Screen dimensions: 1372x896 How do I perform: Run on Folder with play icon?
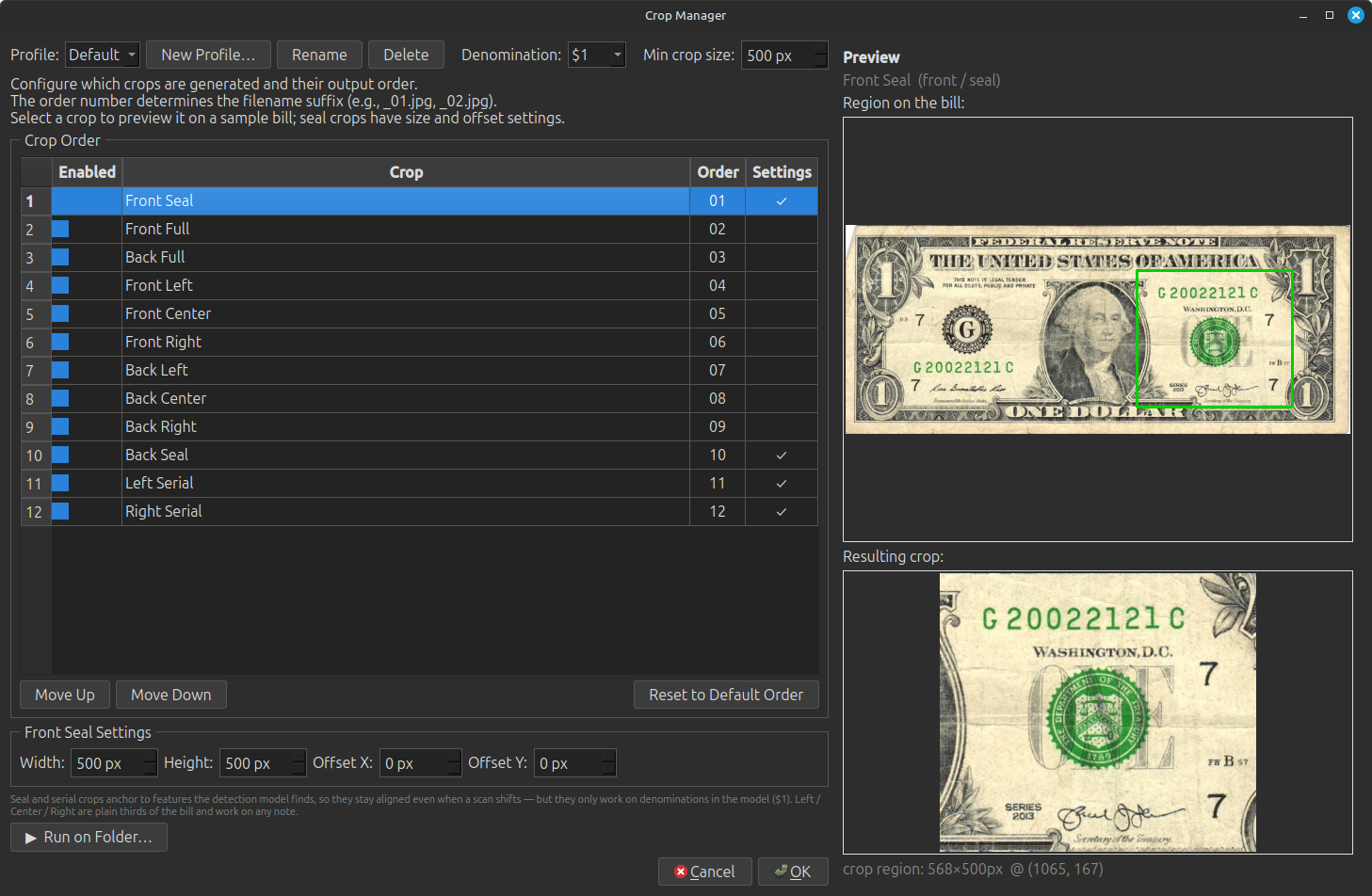[89, 837]
